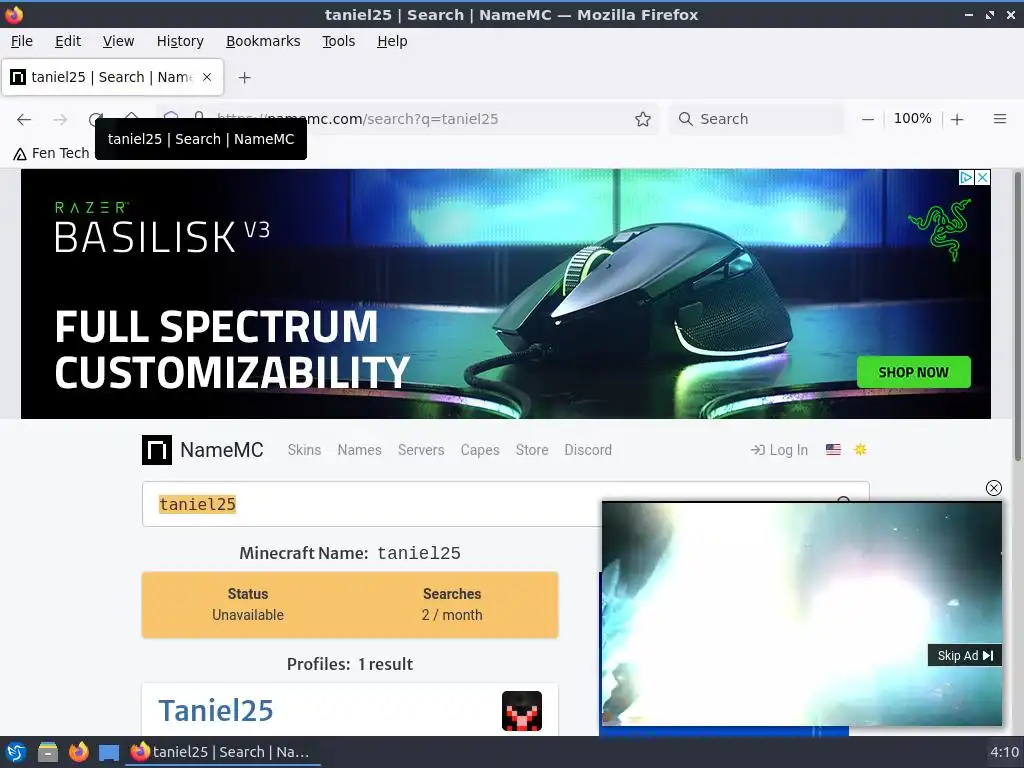The image size is (1024, 768).
Task: Close the Razer banner ad with X
Action: coord(983,178)
